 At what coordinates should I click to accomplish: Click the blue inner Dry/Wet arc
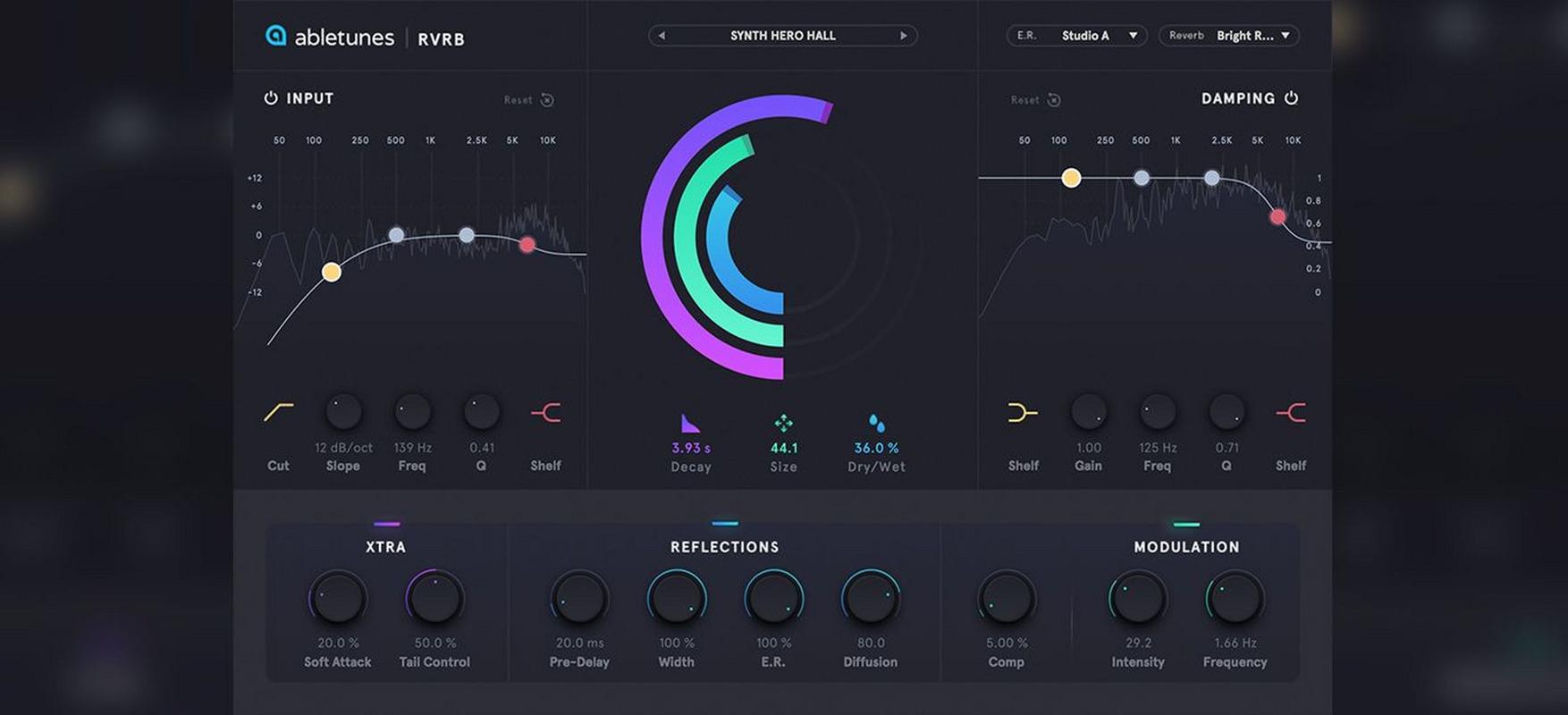click(718, 237)
